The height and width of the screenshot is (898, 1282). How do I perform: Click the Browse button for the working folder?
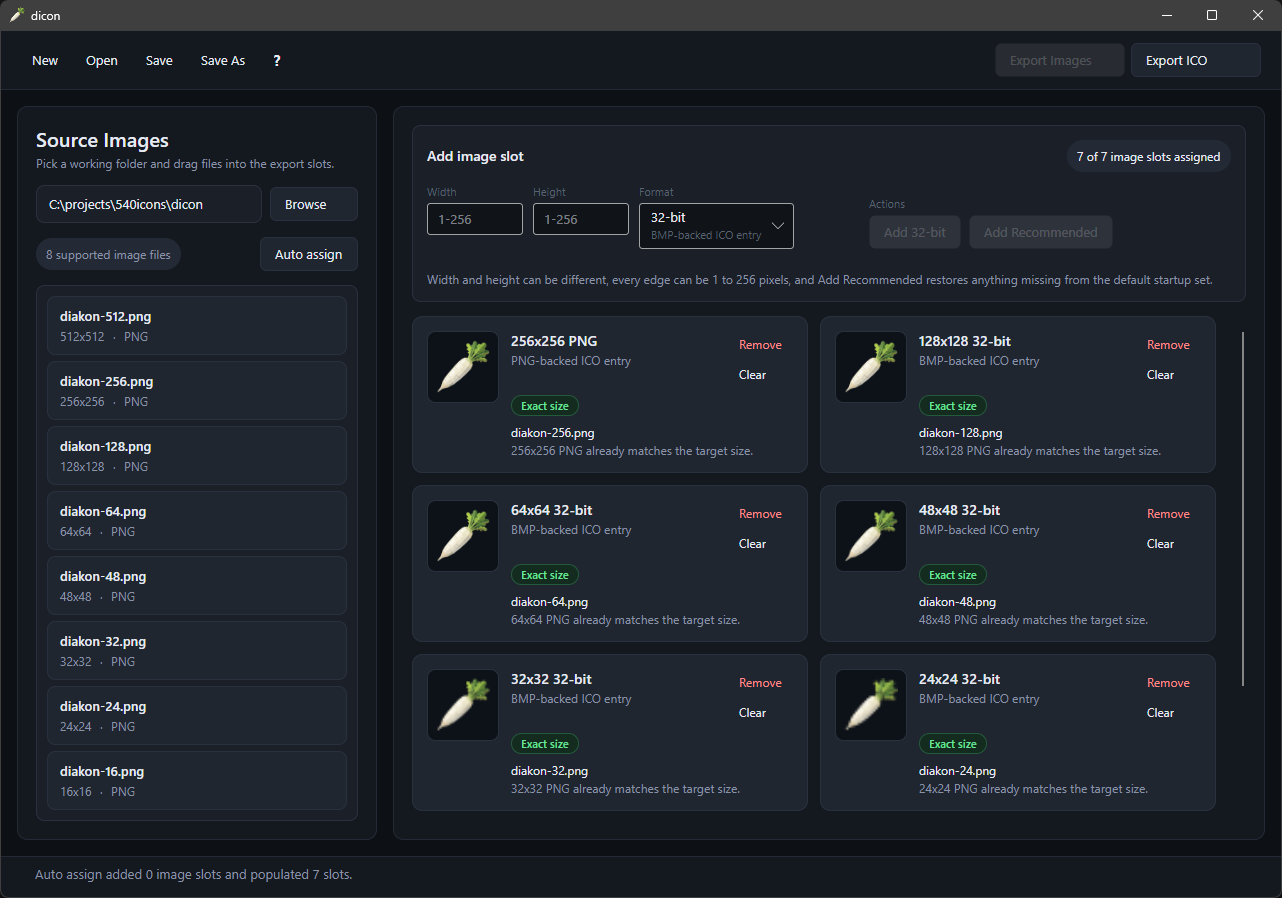(x=313, y=204)
